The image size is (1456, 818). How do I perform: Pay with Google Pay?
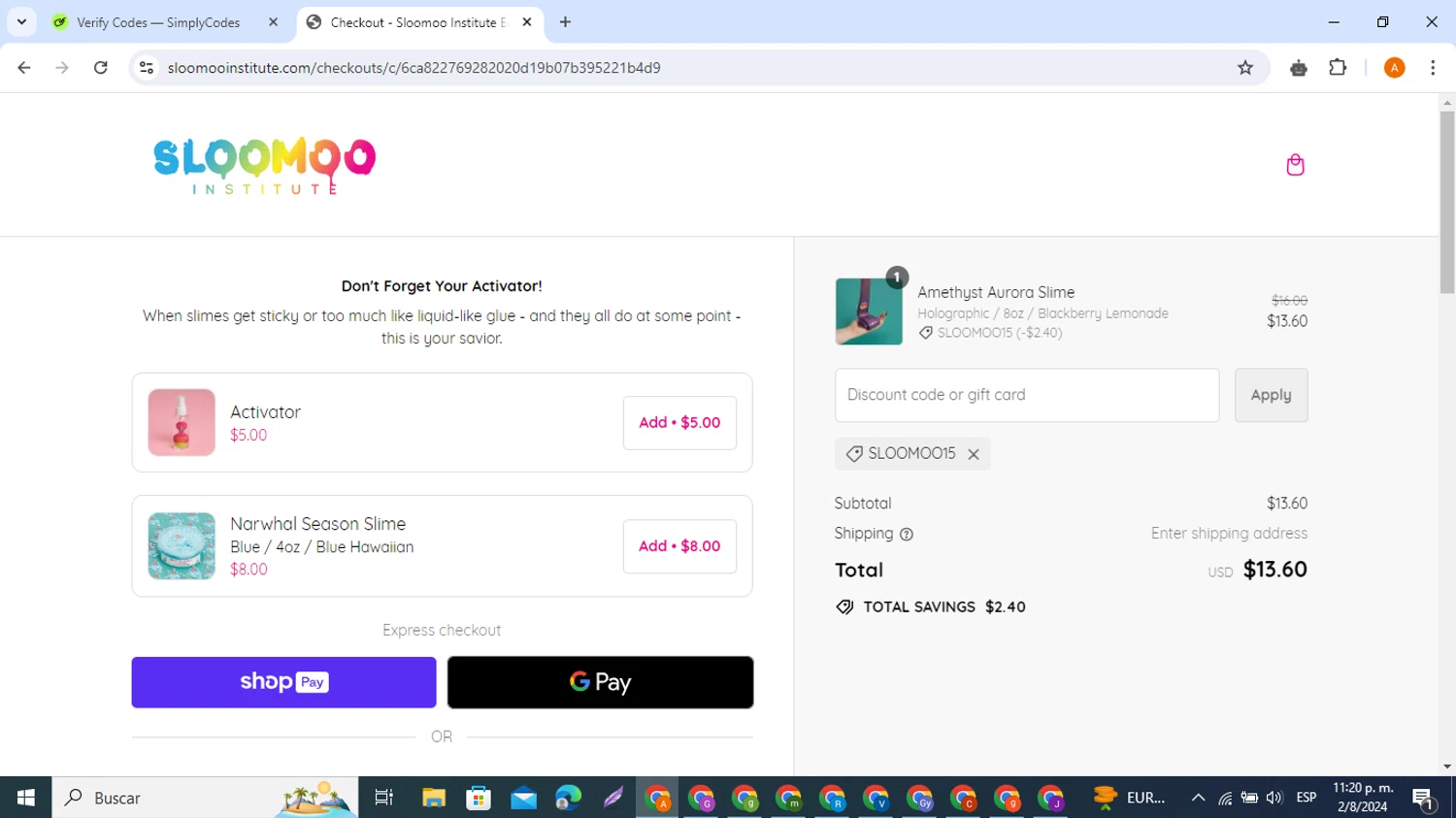pyautogui.click(x=600, y=682)
